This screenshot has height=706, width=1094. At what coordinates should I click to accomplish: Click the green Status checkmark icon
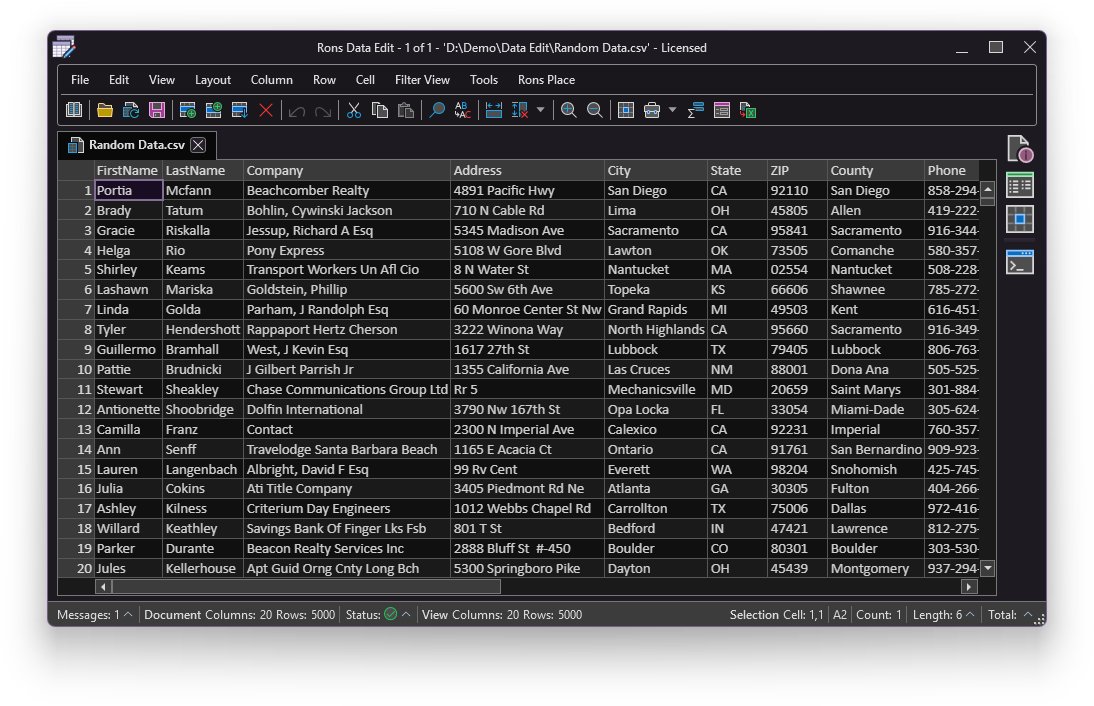pos(391,614)
